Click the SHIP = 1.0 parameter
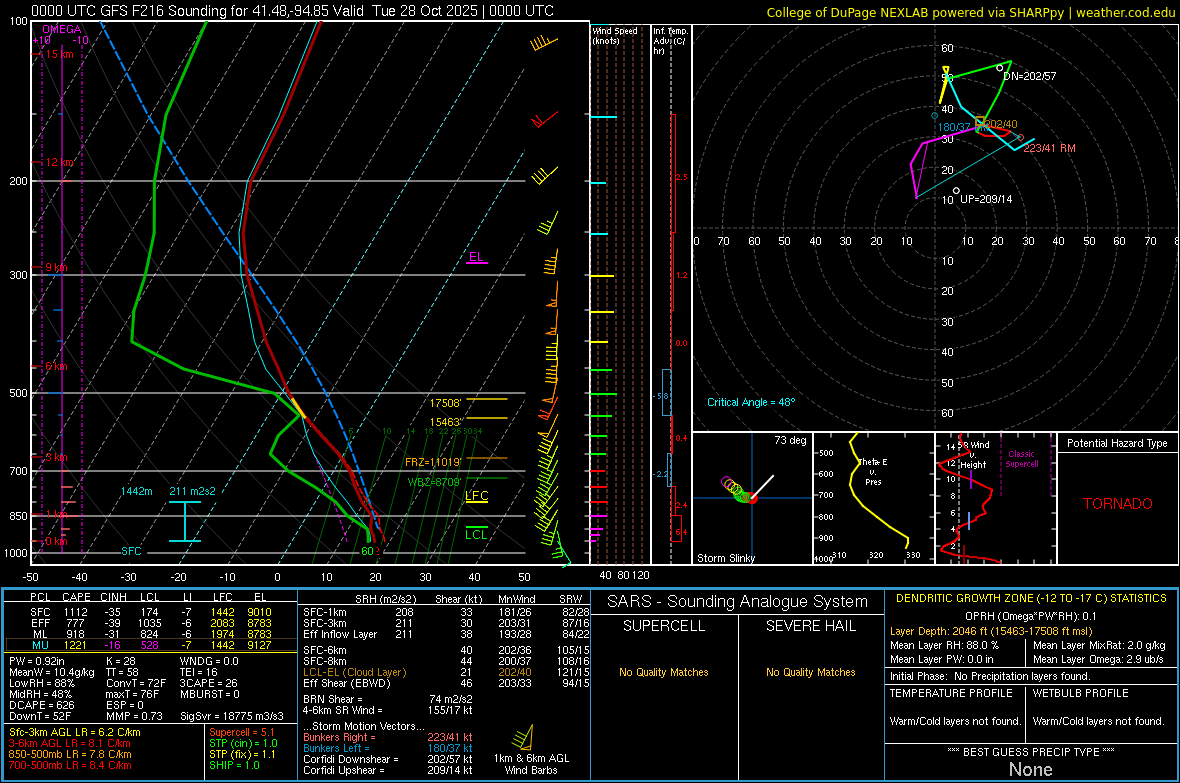Screen dimensions: 1180x783 234,765
